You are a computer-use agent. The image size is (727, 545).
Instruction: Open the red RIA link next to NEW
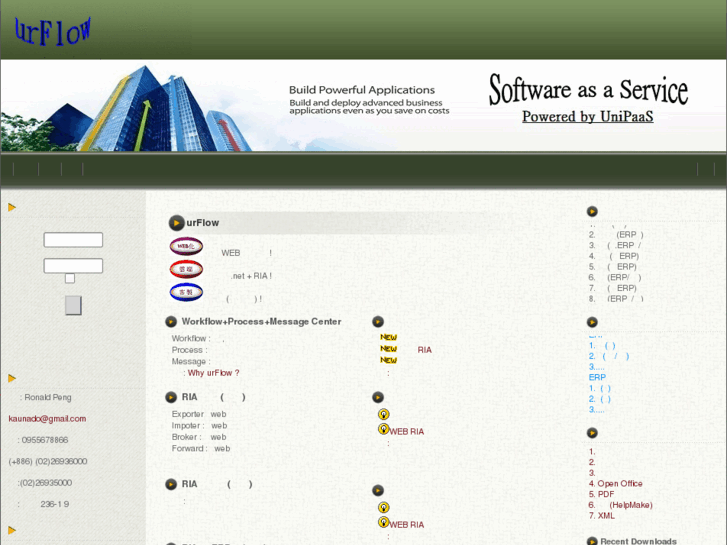(424, 350)
